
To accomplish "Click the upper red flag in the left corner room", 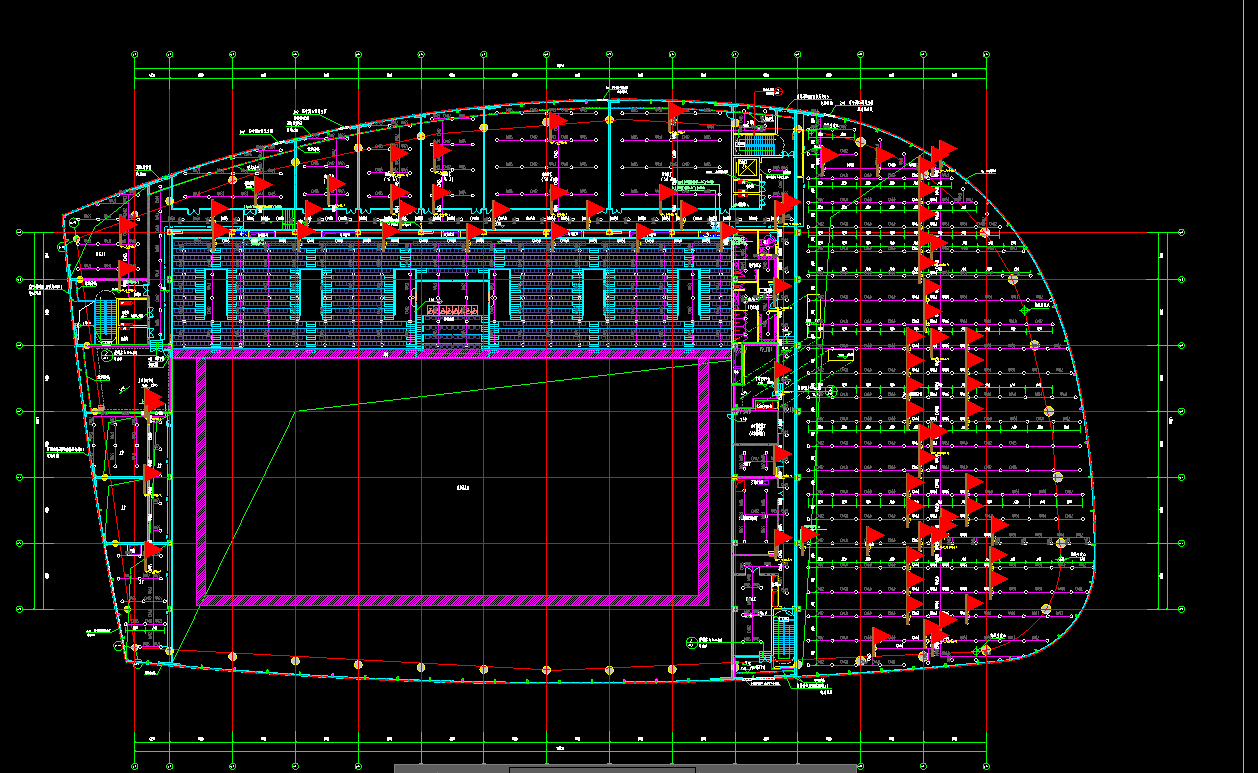I will [x=128, y=225].
